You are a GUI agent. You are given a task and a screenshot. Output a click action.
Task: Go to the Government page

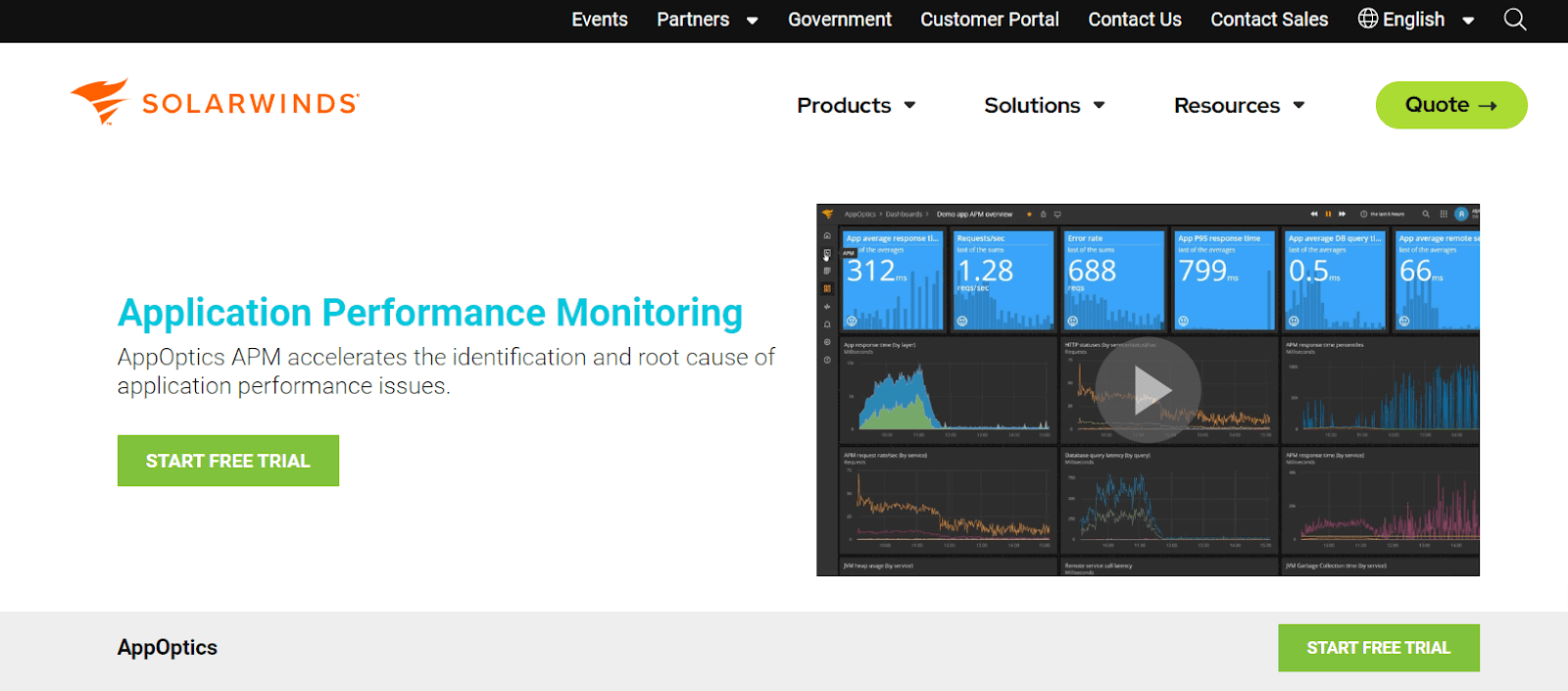coord(840,20)
